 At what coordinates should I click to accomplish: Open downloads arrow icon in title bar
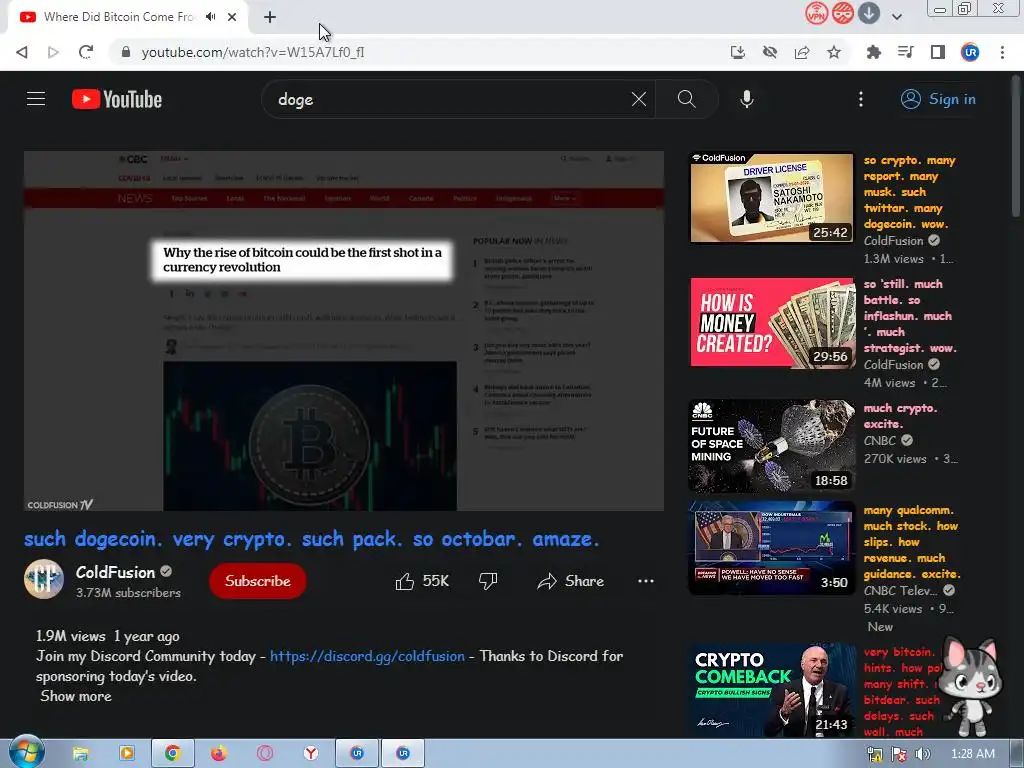coord(869,13)
